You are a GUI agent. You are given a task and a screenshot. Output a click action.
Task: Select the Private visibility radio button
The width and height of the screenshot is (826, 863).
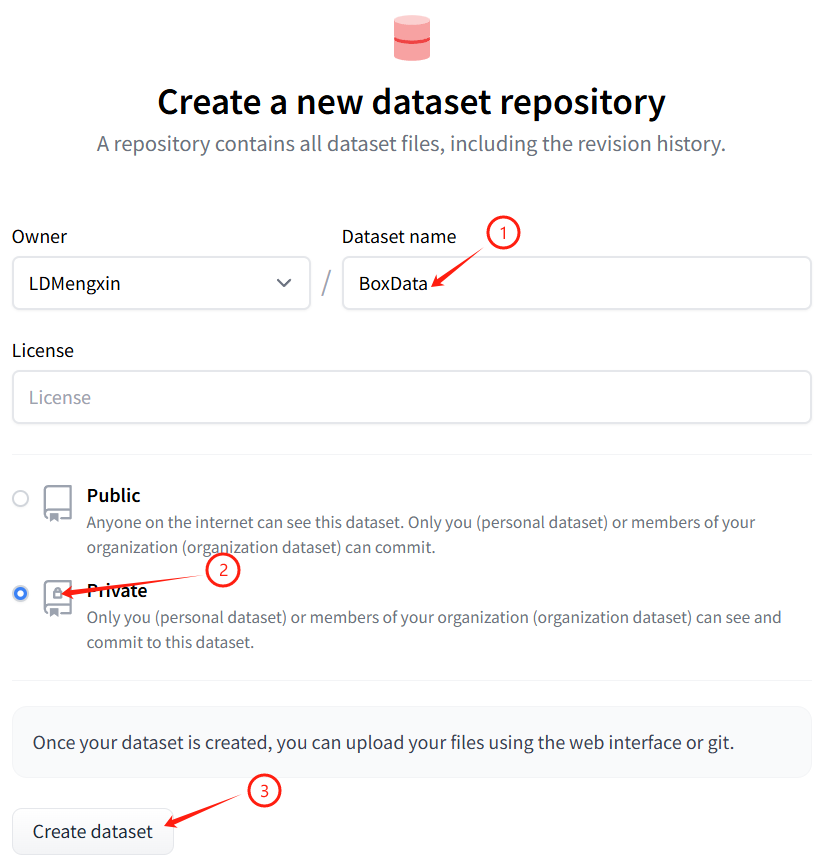click(x=20, y=593)
